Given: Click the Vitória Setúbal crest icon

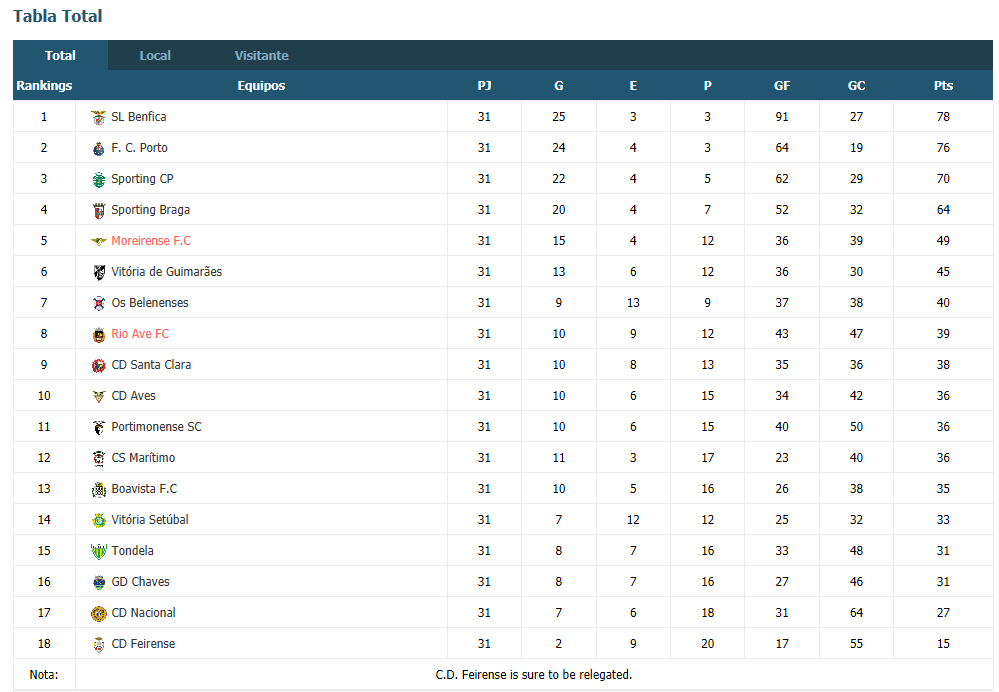Looking at the screenshot, I should point(99,521).
